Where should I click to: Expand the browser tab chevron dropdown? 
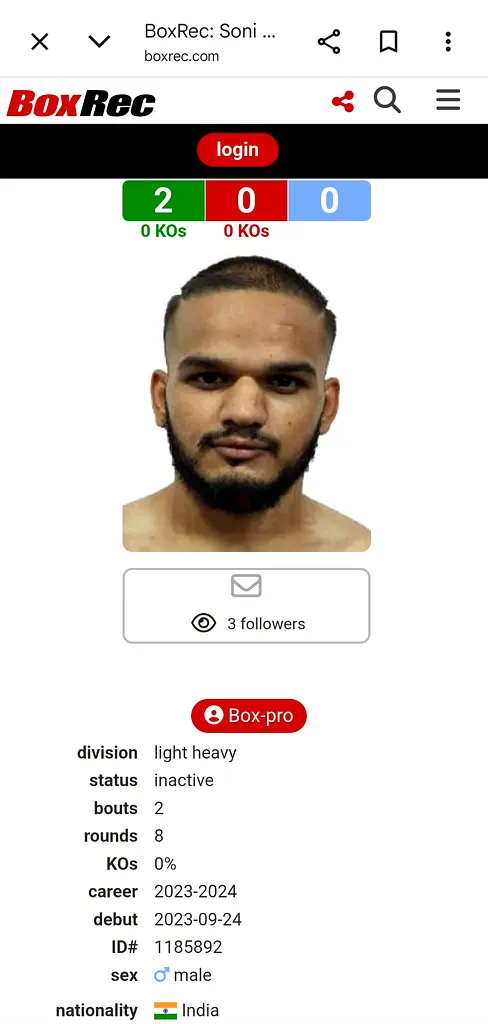coord(99,42)
